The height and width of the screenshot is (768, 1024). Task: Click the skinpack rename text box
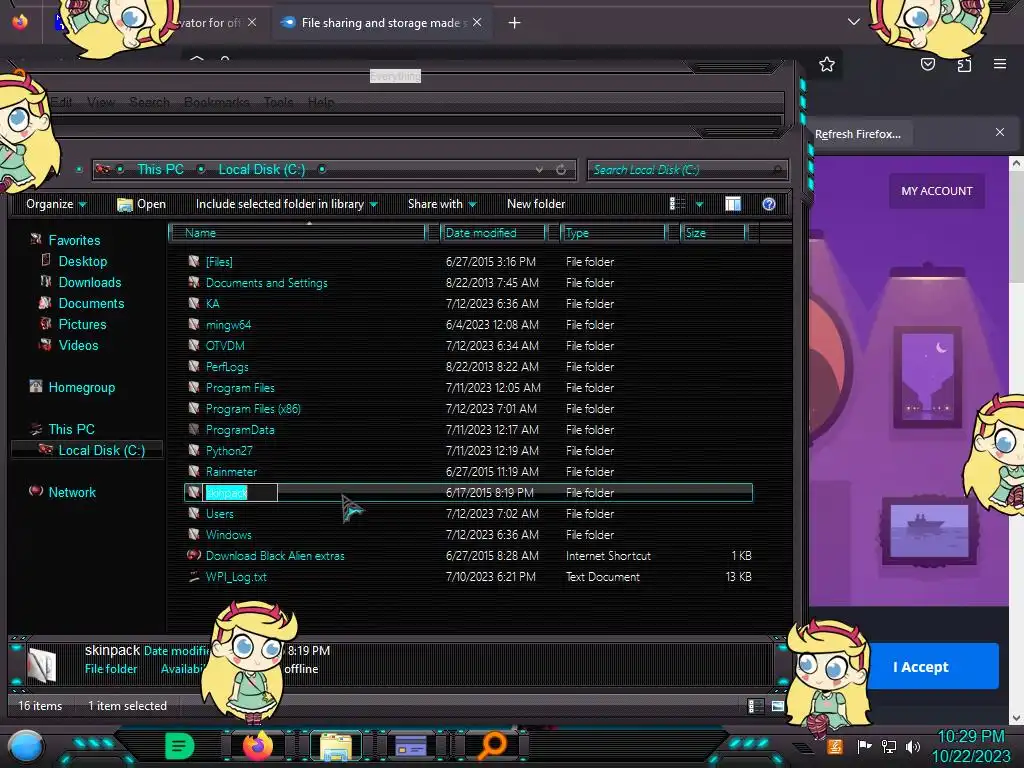[x=241, y=492]
